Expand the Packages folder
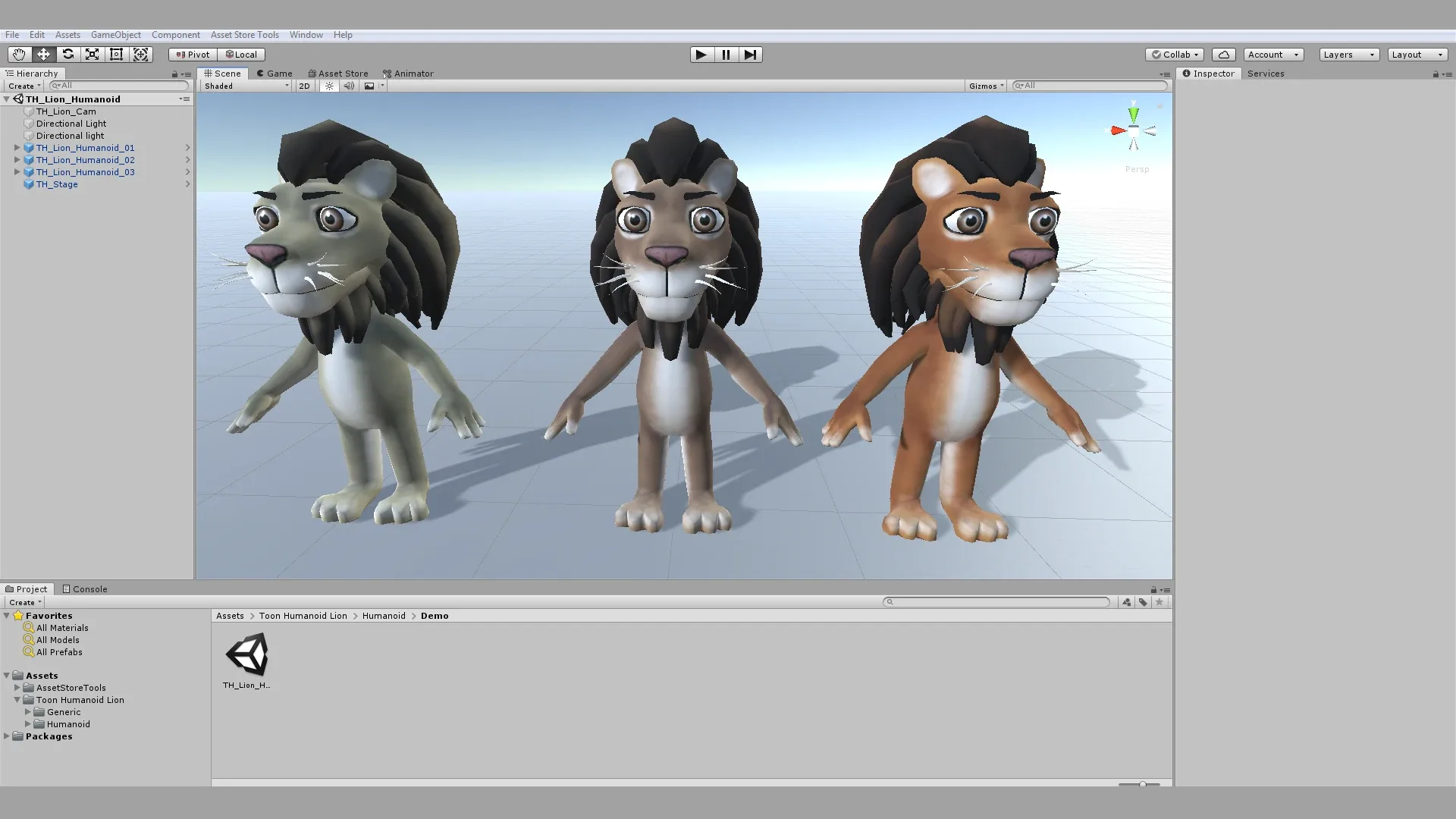 (x=7, y=736)
